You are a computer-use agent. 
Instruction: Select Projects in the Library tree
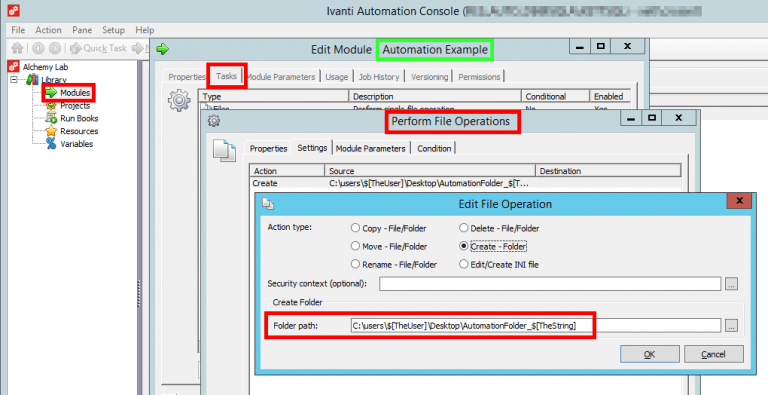click(x=75, y=105)
